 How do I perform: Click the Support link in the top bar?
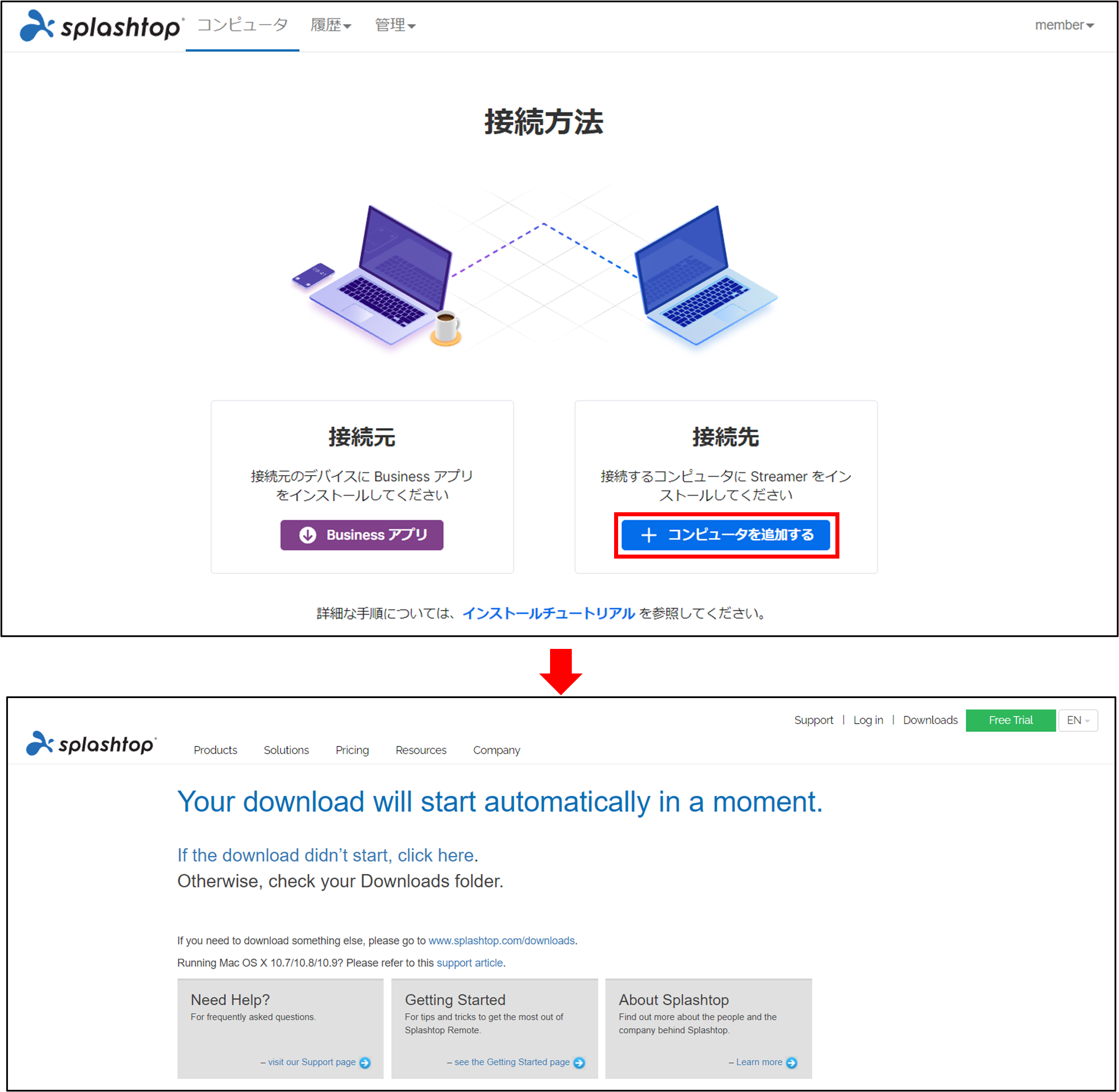(813, 720)
